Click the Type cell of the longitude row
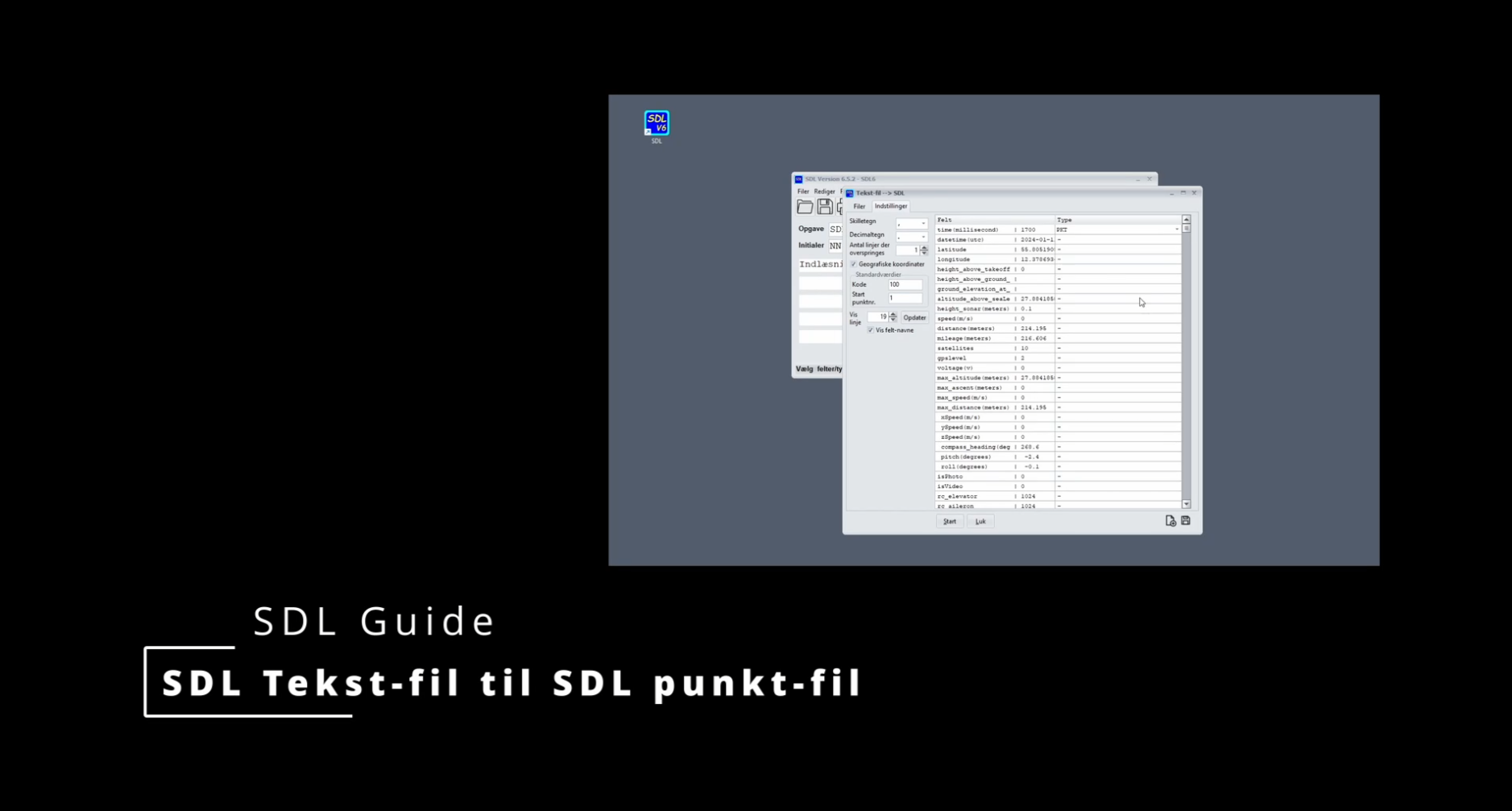 (x=1118, y=259)
